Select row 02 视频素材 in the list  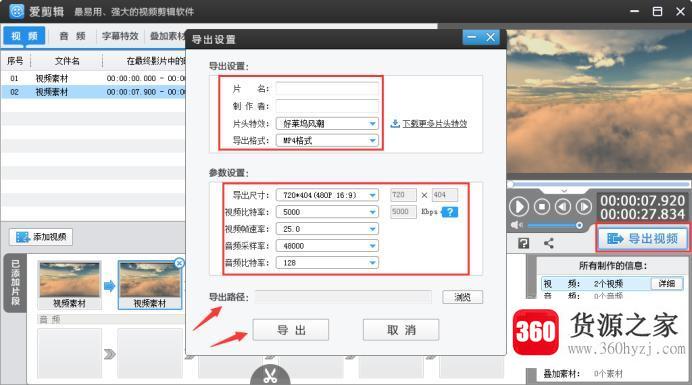point(93,92)
